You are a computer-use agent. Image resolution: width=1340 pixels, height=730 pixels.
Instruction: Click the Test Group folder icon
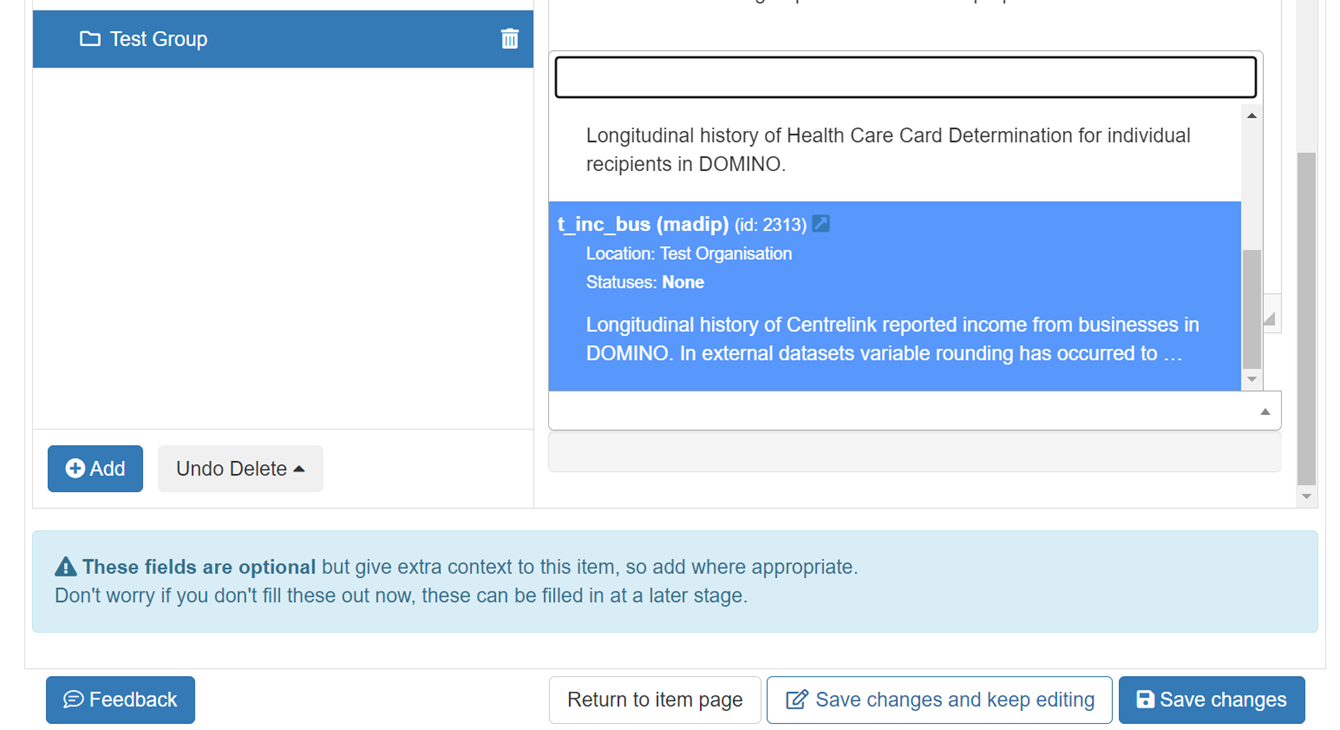pyautogui.click(x=90, y=39)
